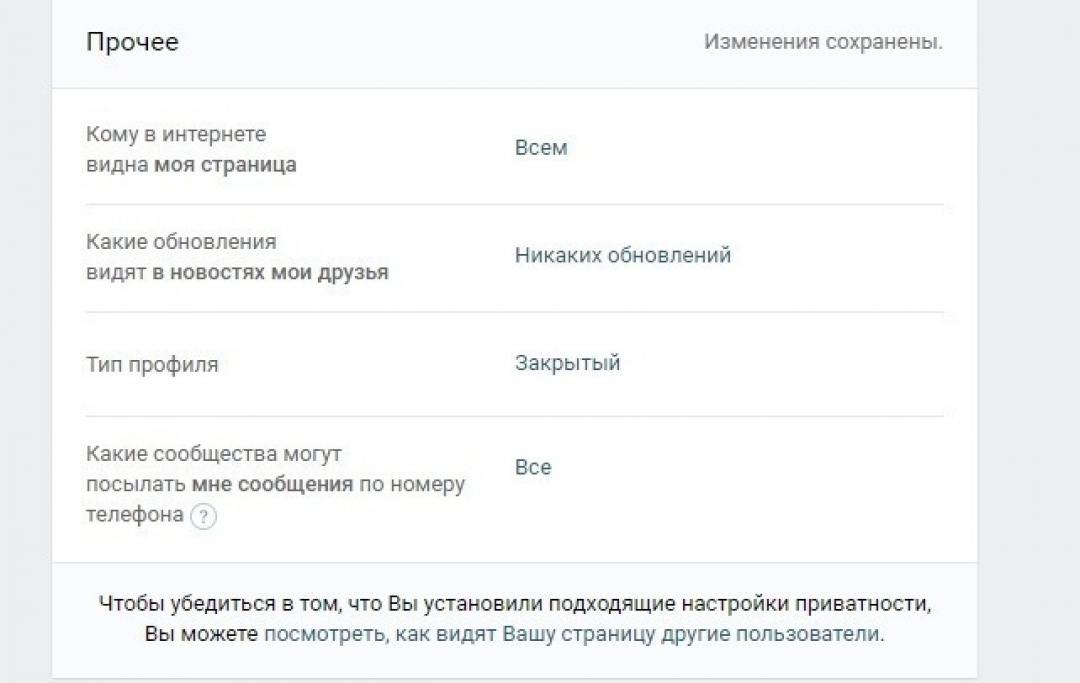Viewport: 1080px width, 683px height.
Task: Click the "Какие сообщества могут" label line
Action: click(x=214, y=454)
